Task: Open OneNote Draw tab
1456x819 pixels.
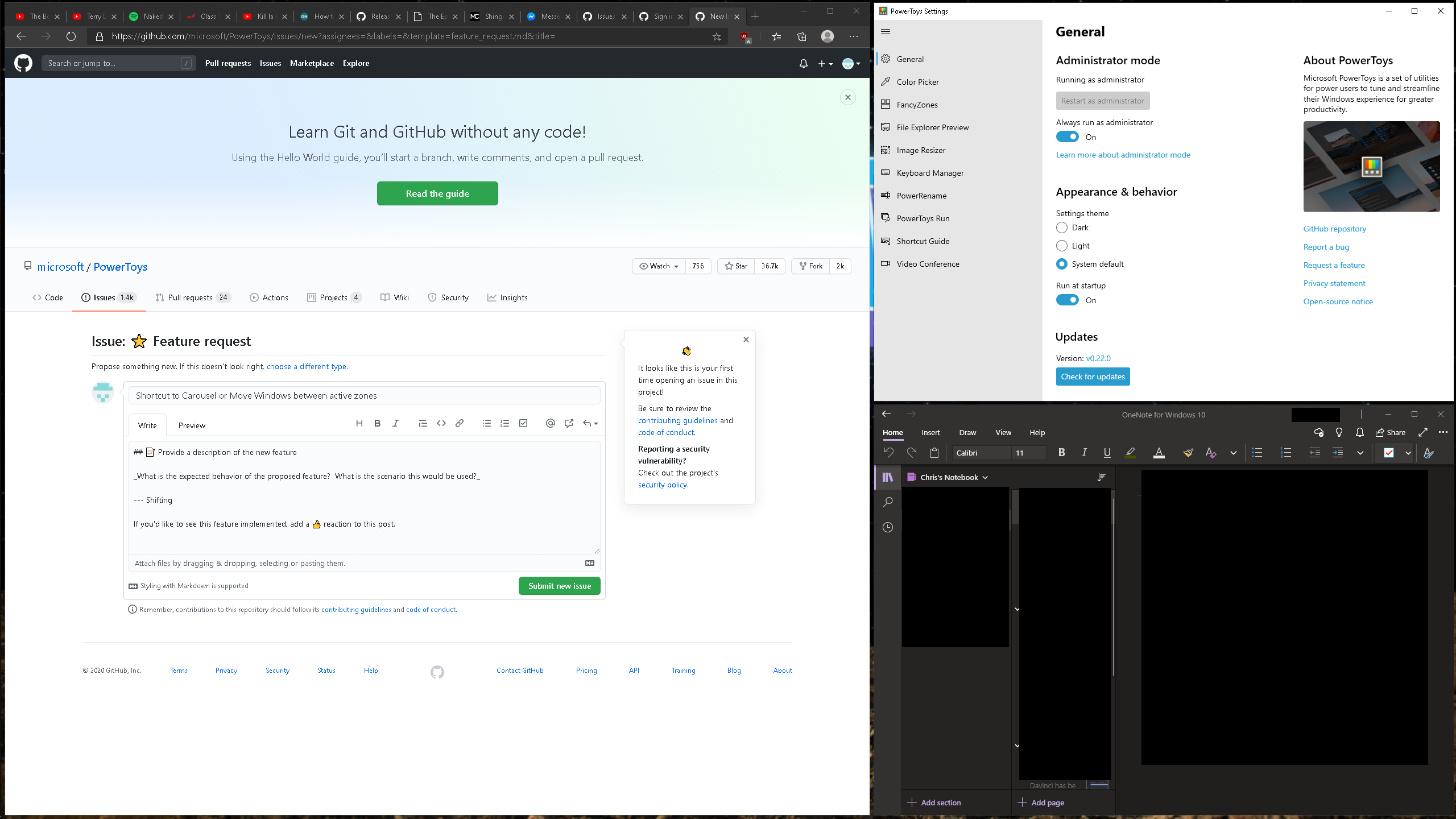Action: pyautogui.click(x=967, y=433)
